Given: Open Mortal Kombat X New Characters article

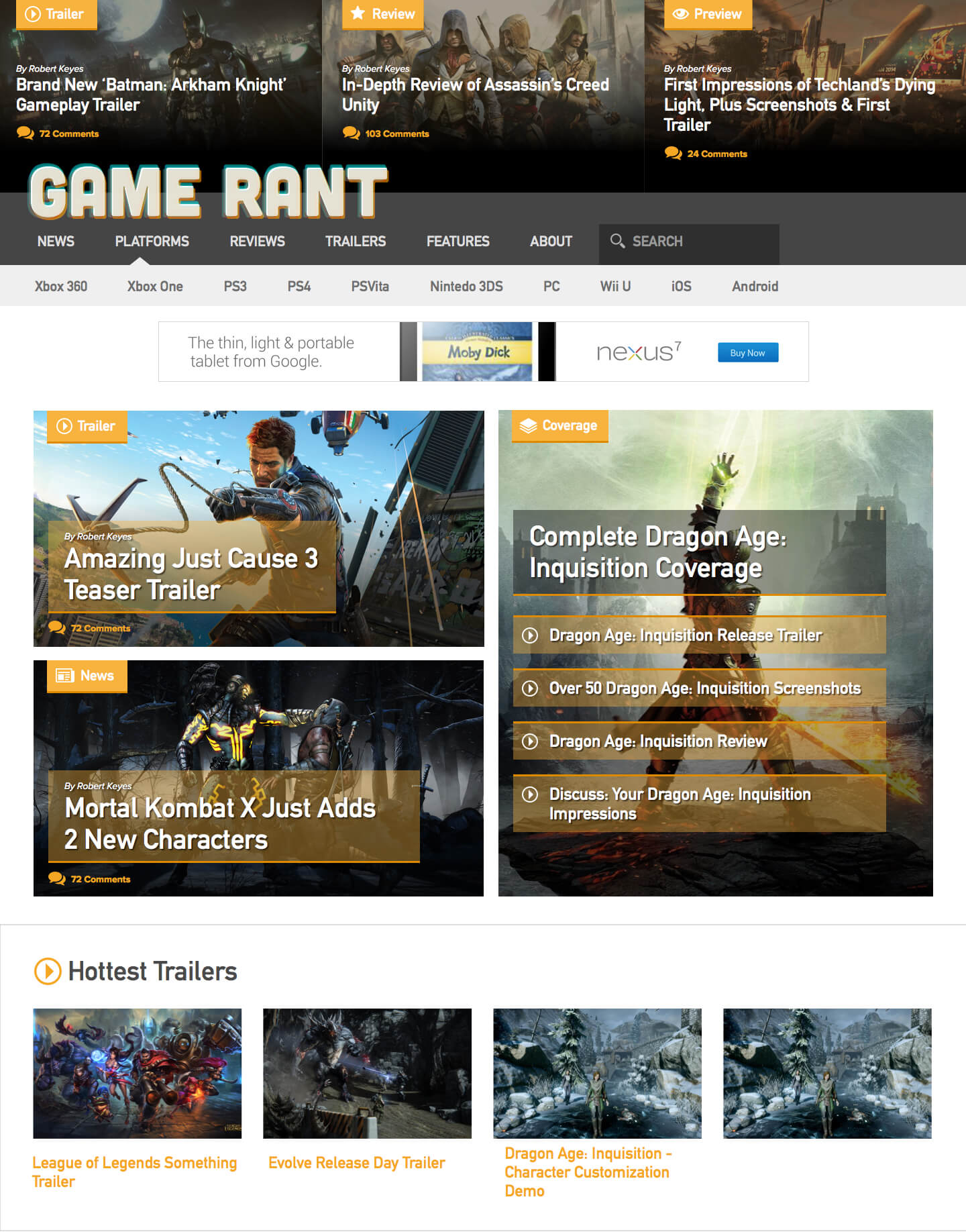Looking at the screenshot, I should (220, 823).
